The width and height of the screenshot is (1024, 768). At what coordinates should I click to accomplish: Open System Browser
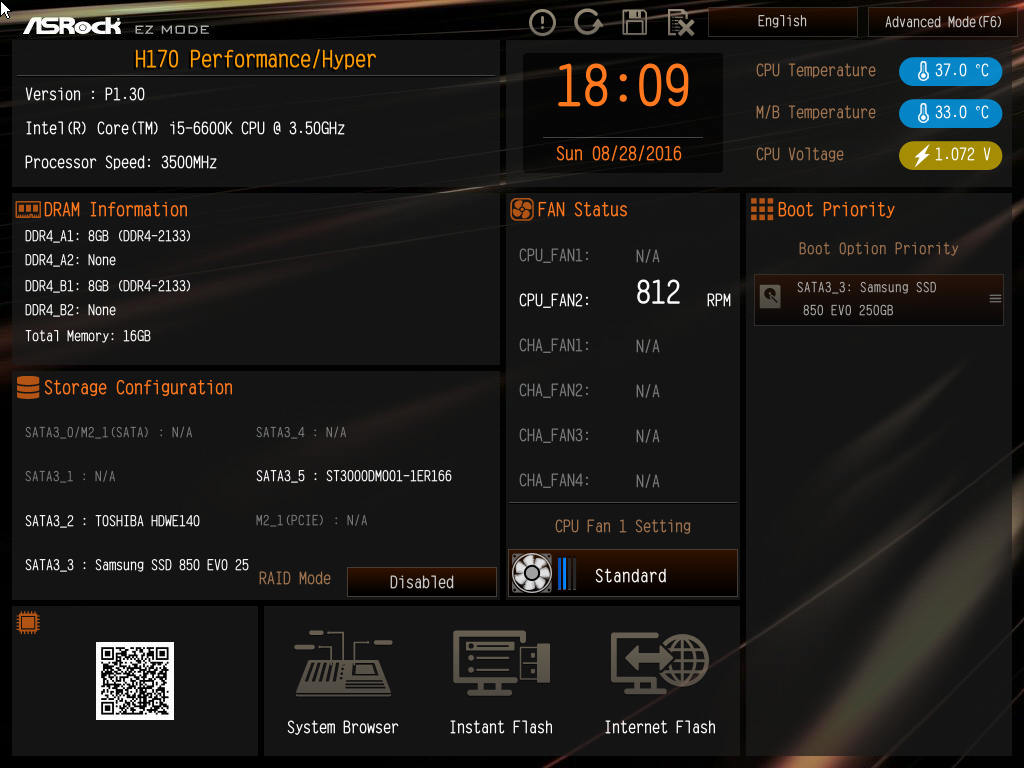pos(343,682)
